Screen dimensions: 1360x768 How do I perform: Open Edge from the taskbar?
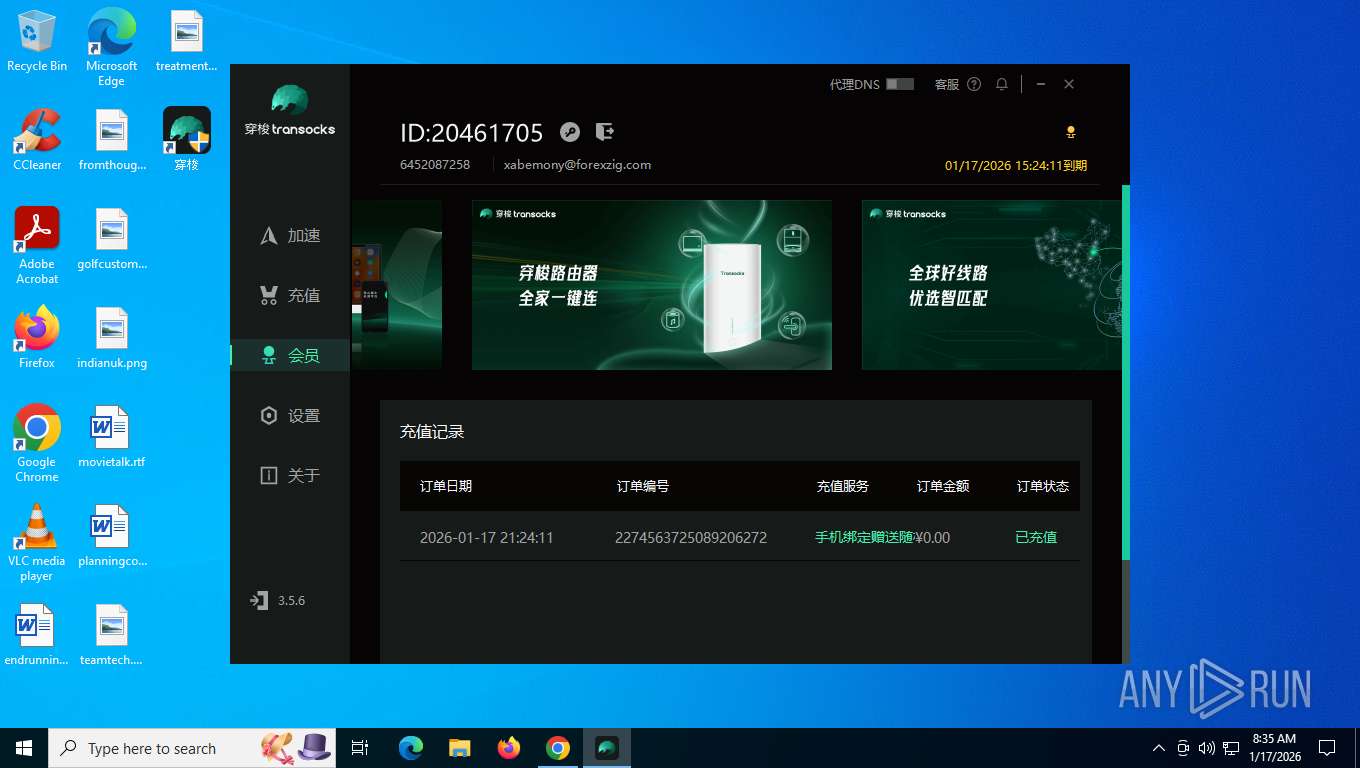411,748
